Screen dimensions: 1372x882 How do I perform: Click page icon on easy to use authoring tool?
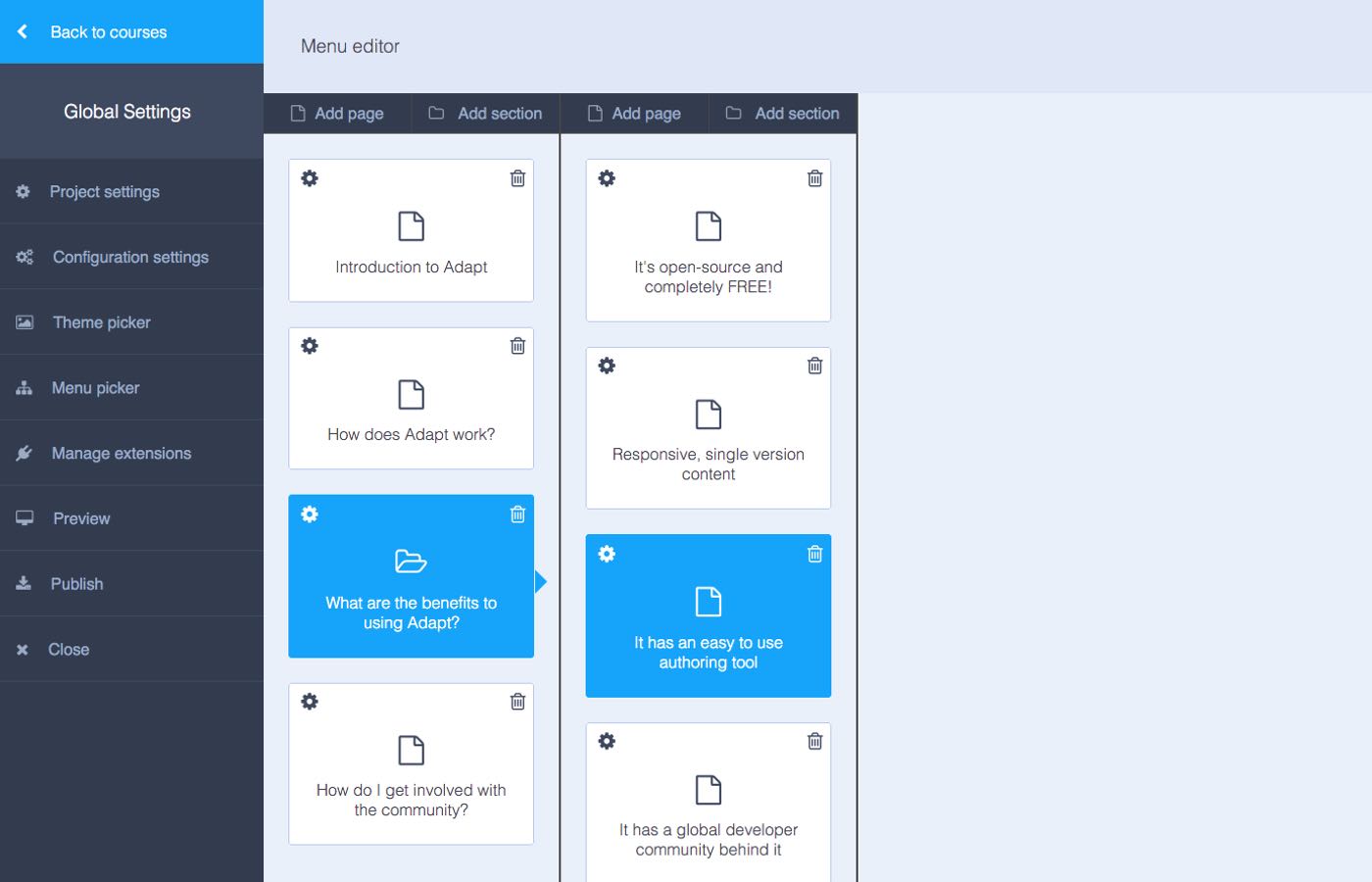pos(709,602)
